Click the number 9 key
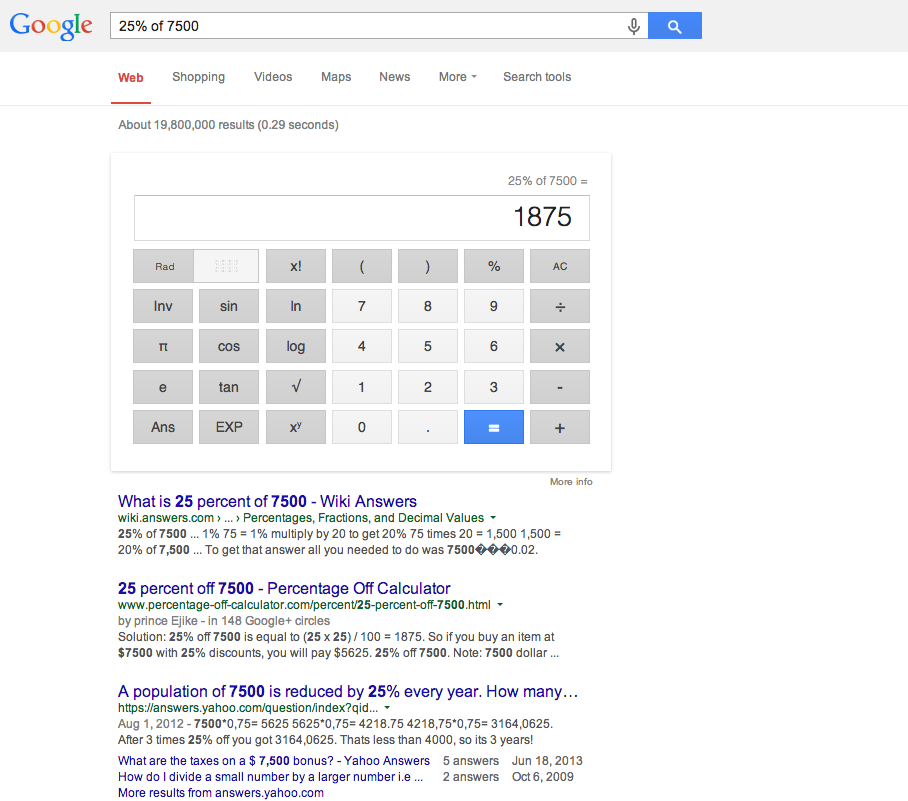 (494, 306)
